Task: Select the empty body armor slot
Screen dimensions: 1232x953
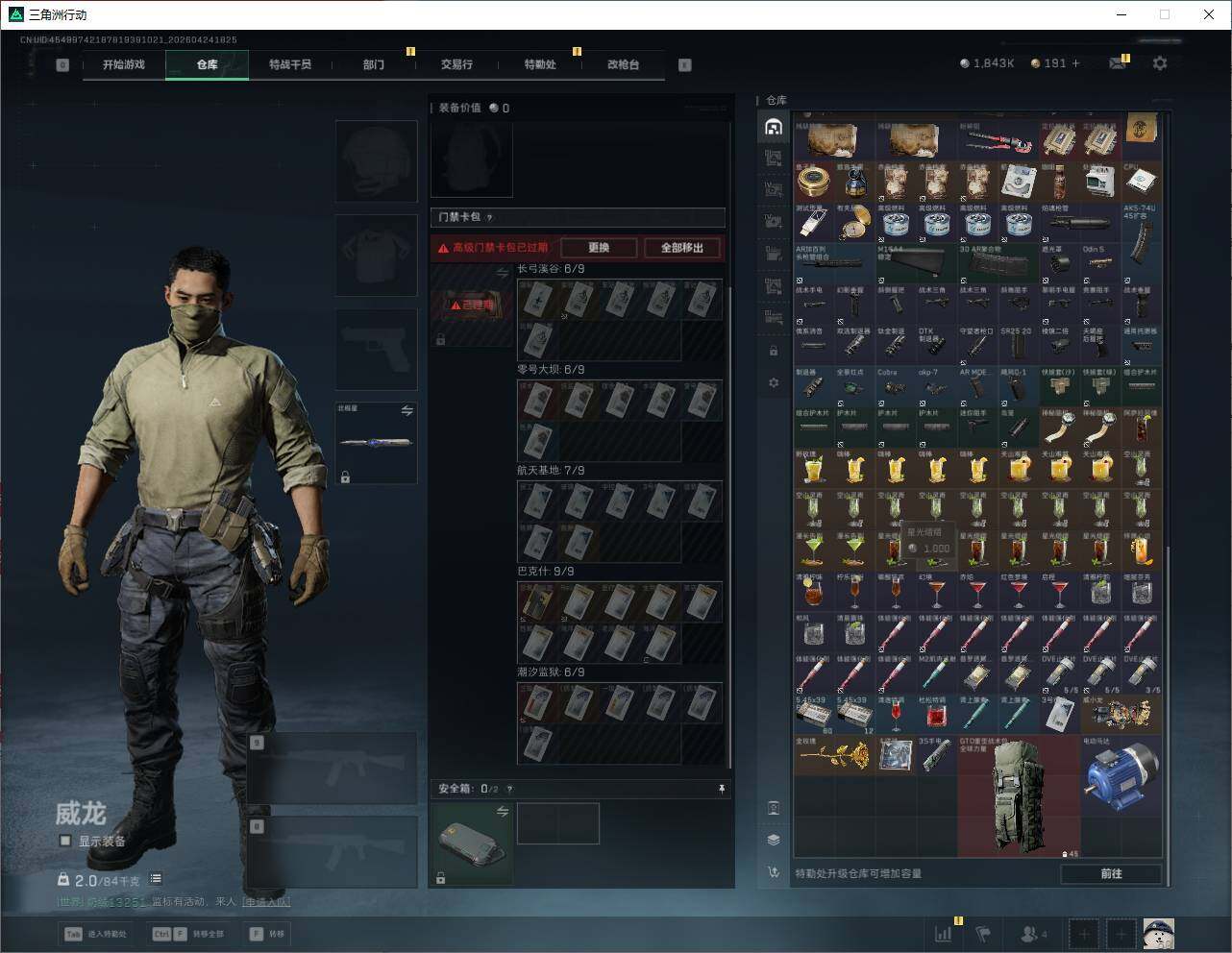Action: point(376,255)
